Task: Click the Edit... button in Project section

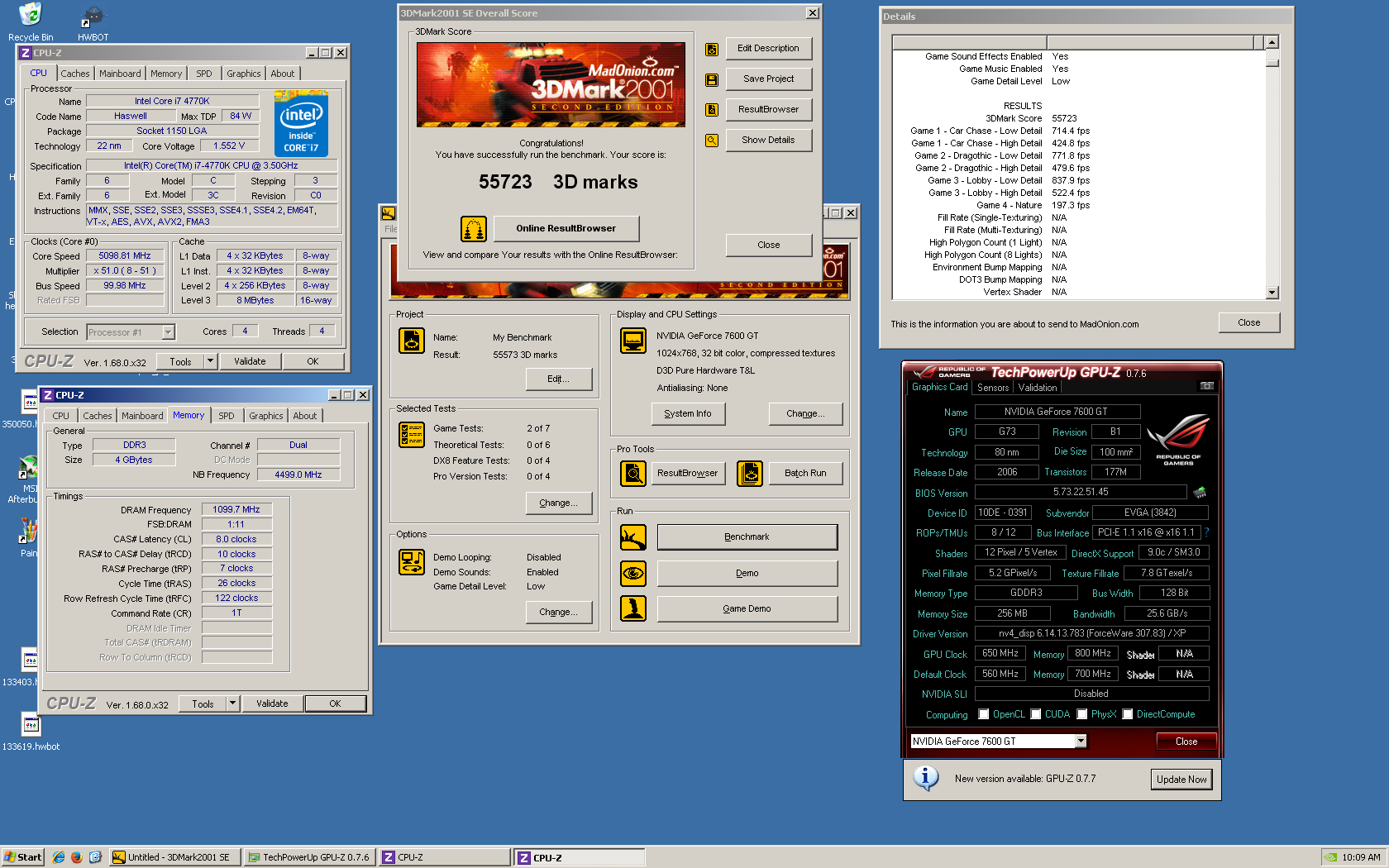Action: tap(559, 379)
